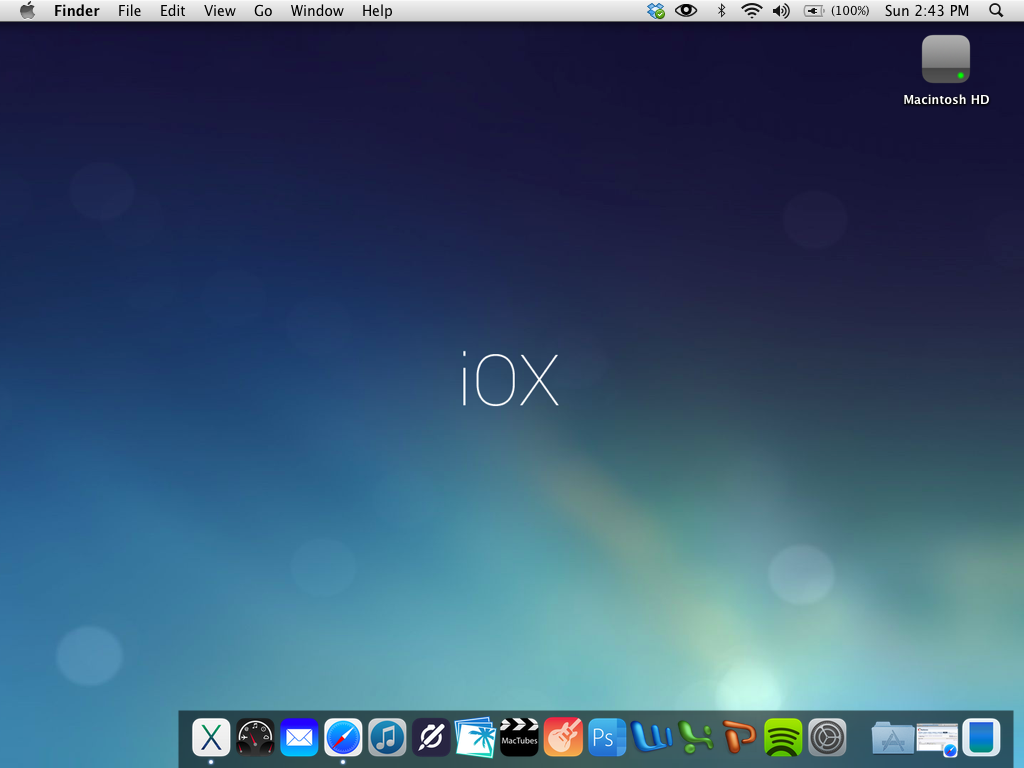Launch GarageBand from the dock

[563, 737]
